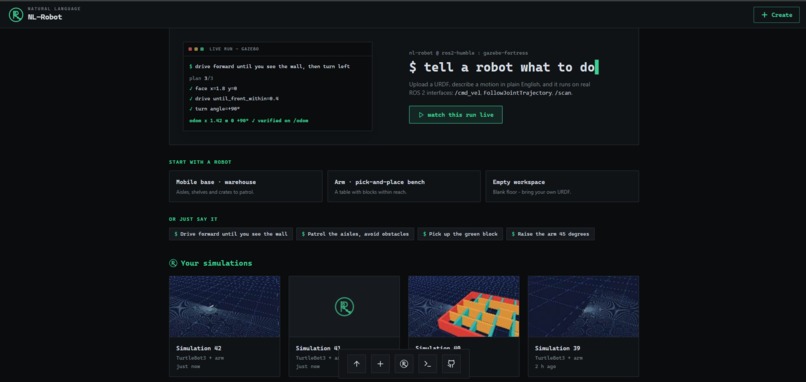Screen dimensions: 806x382
Task: Click the green dot in terminal title bar
Action: (x=202, y=49)
